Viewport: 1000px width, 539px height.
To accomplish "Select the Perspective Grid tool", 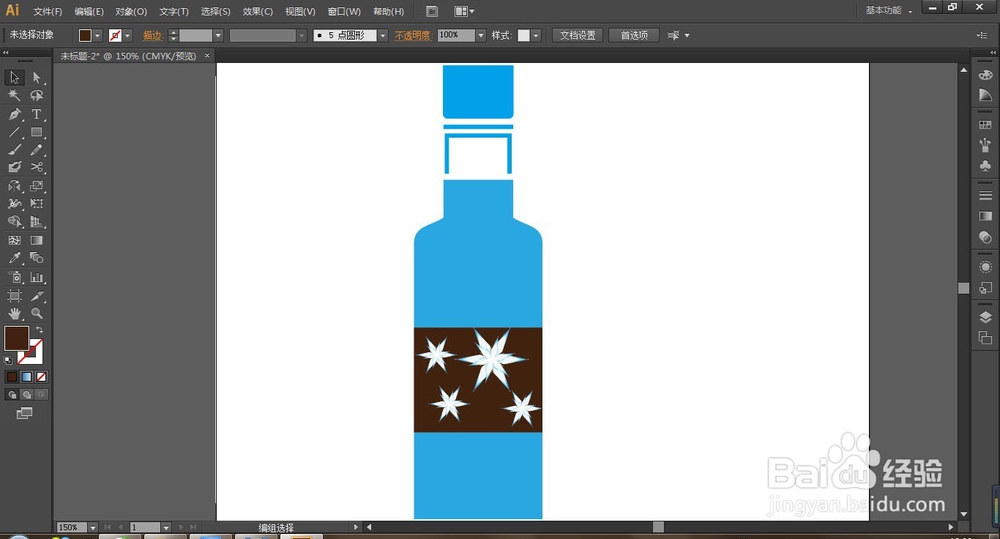I will 36,222.
